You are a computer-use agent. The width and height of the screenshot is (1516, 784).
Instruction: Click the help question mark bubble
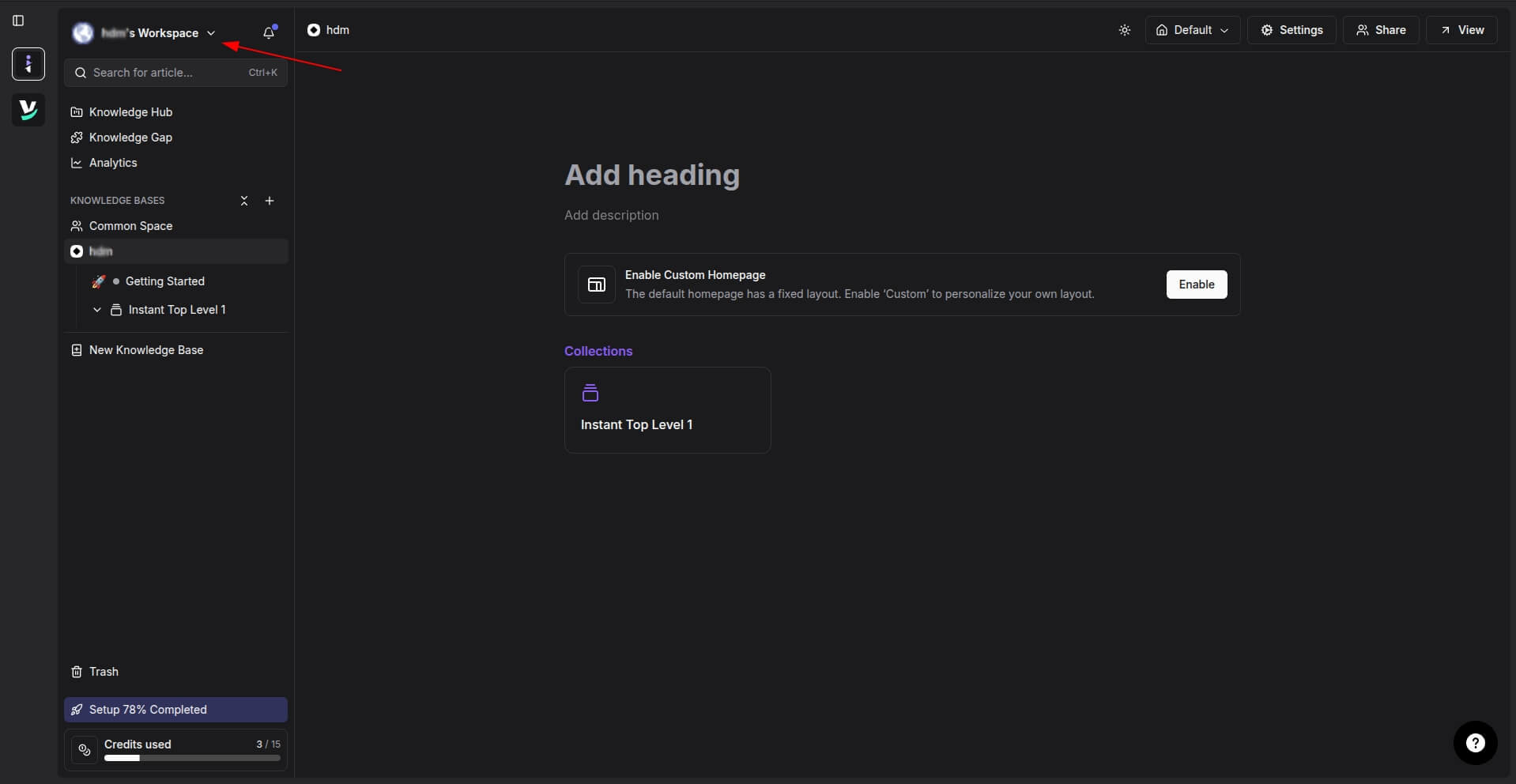pos(1475,742)
